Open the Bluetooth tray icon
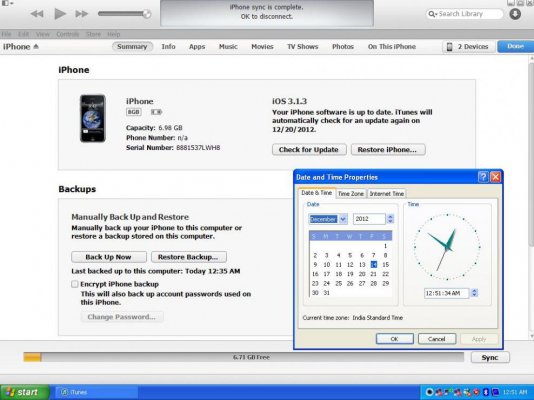Screen dimensions: 534x400 pos(486,392)
